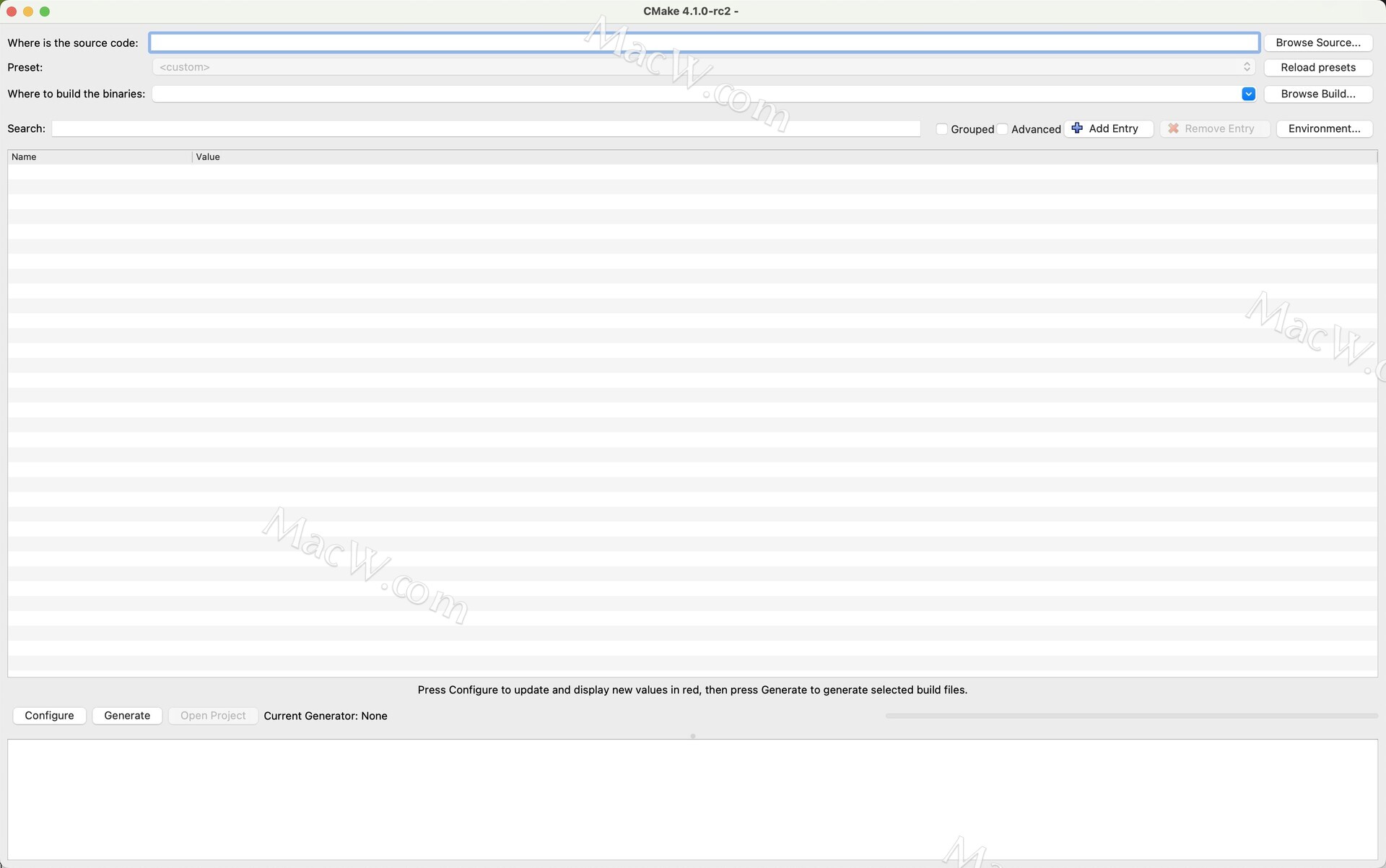Viewport: 1386px width, 868px height.
Task: Click the 'Where to build the binaries:' label
Action: click(x=77, y=94)
